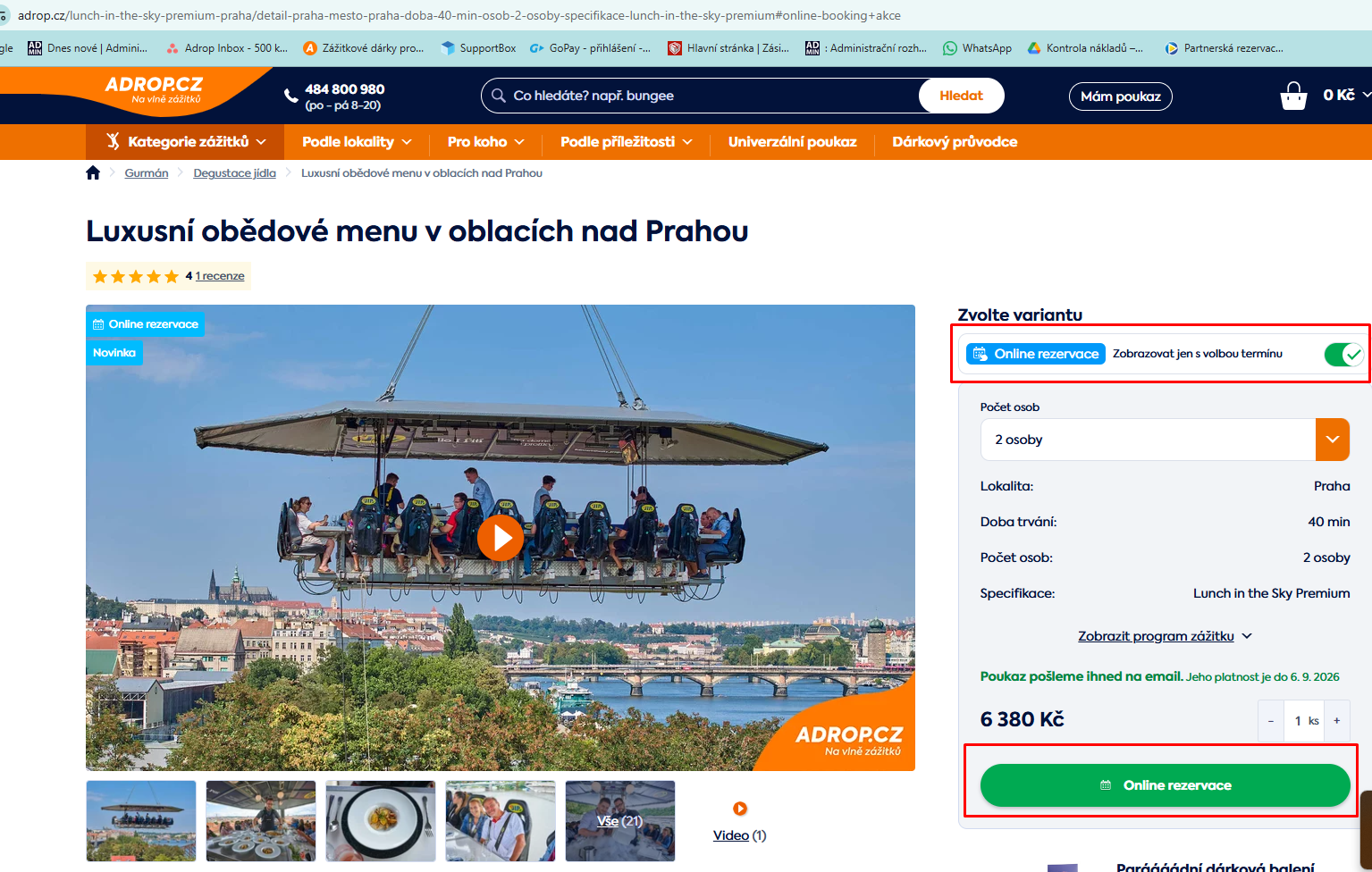Click the phone icon beside 484 800 980
The height and width of the screenshot is (872, 1372).
tap(291, 96)
